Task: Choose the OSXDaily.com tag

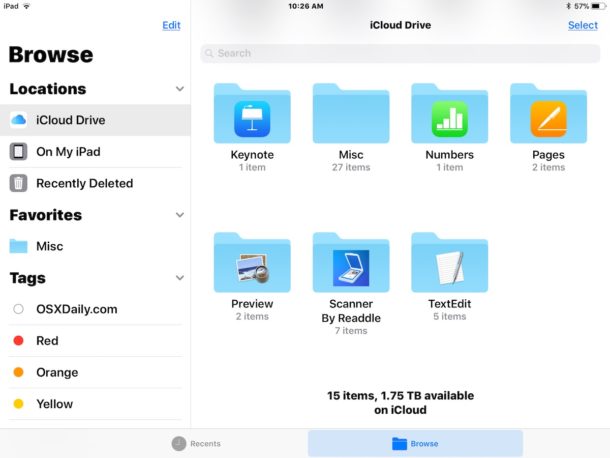Action: click(95, 309)
